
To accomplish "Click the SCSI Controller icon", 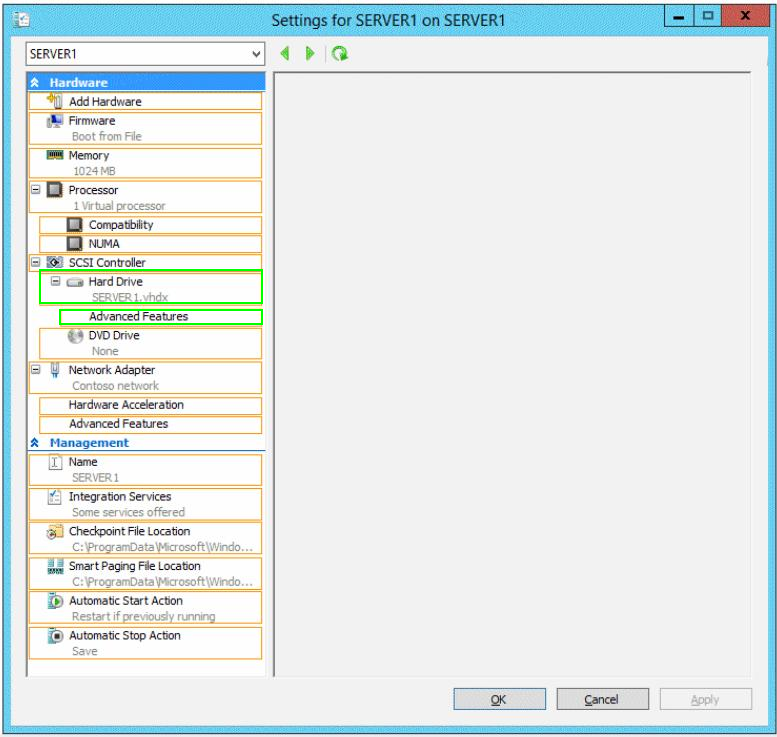I will click(55, 262).
